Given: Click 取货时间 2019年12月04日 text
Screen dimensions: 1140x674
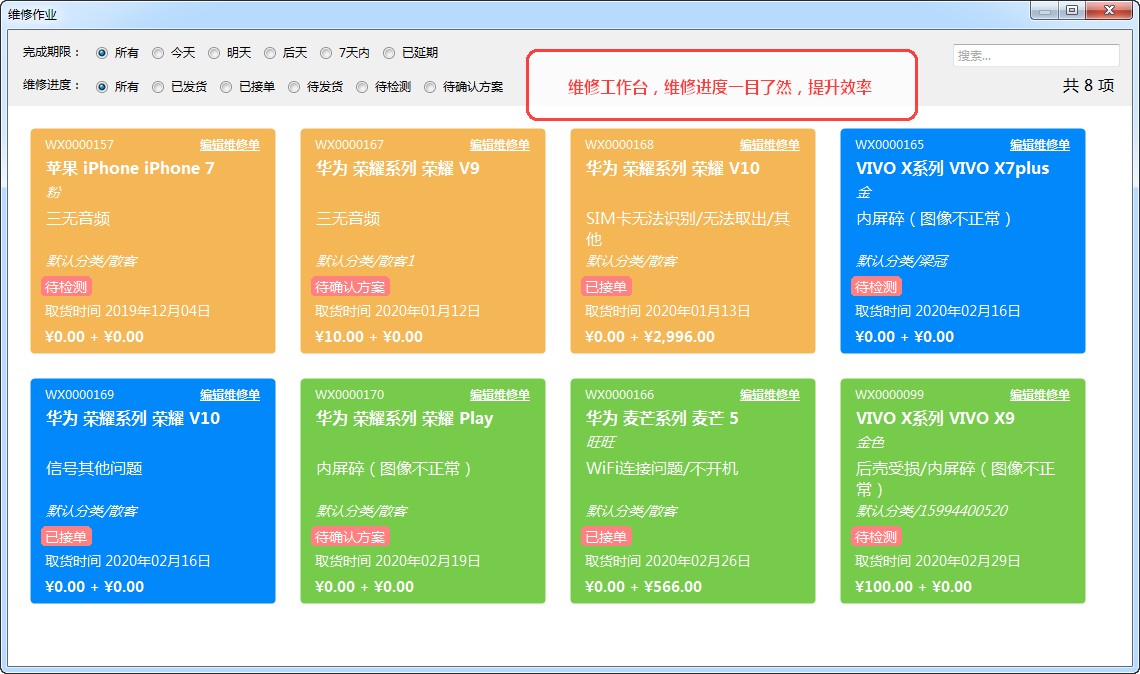Looking at the screenshot, I should 128,311.
